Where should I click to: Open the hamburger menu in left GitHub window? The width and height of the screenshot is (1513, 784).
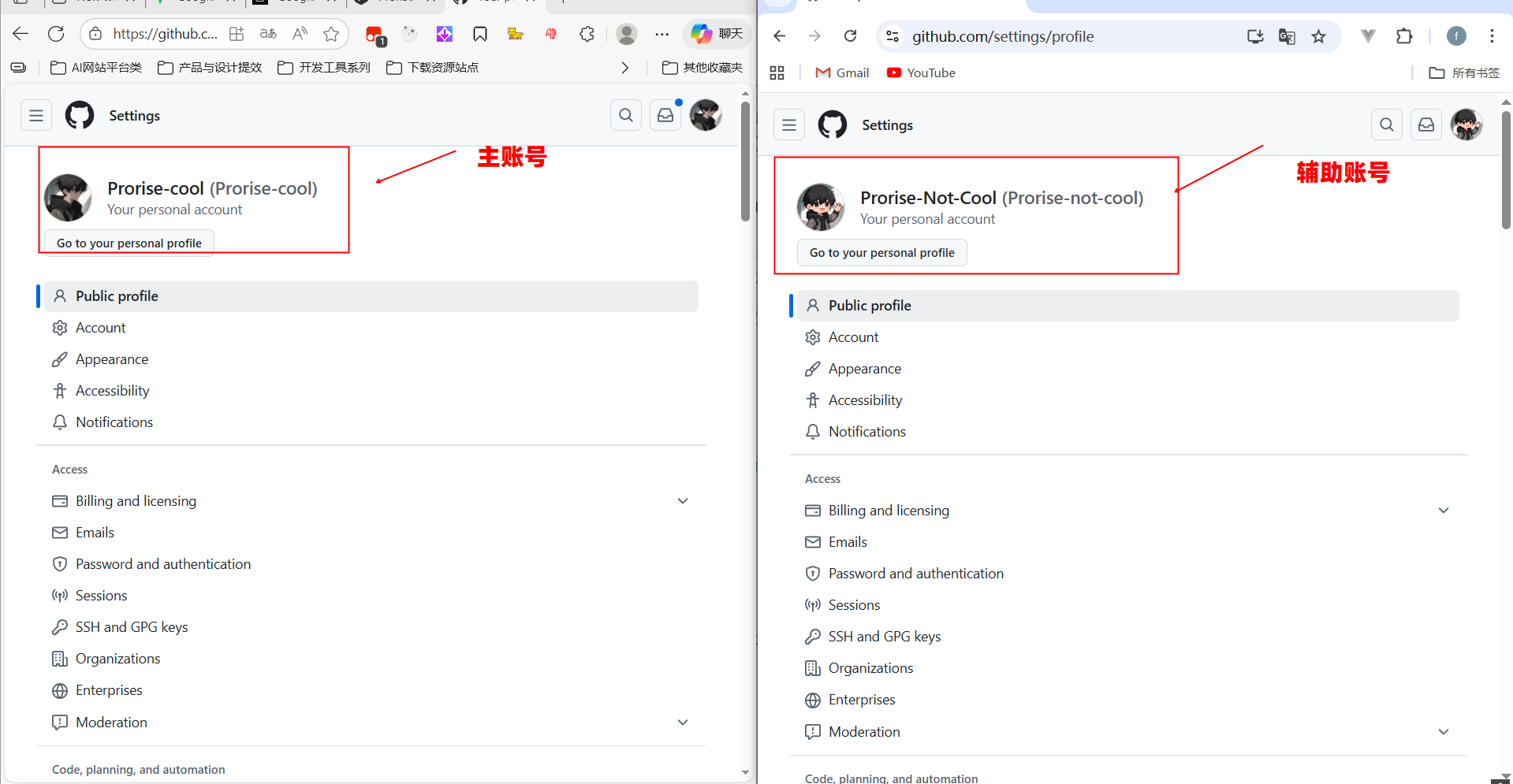(36, 116)
